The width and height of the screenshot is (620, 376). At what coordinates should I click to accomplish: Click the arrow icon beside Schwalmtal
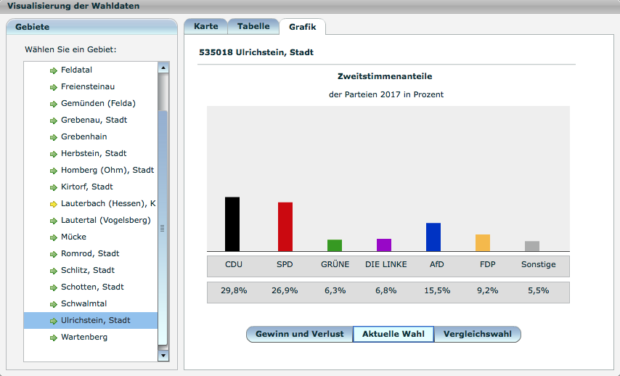click(53, 304)
